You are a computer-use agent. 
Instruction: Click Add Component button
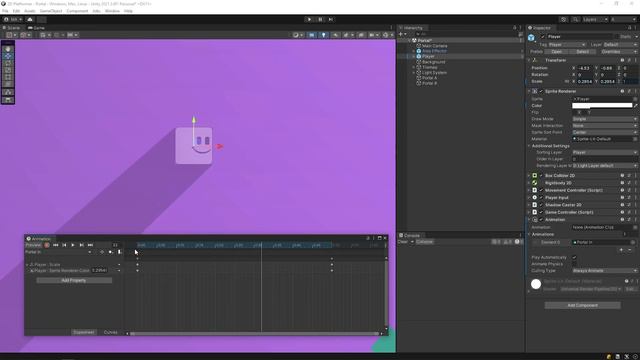[582, 305]
